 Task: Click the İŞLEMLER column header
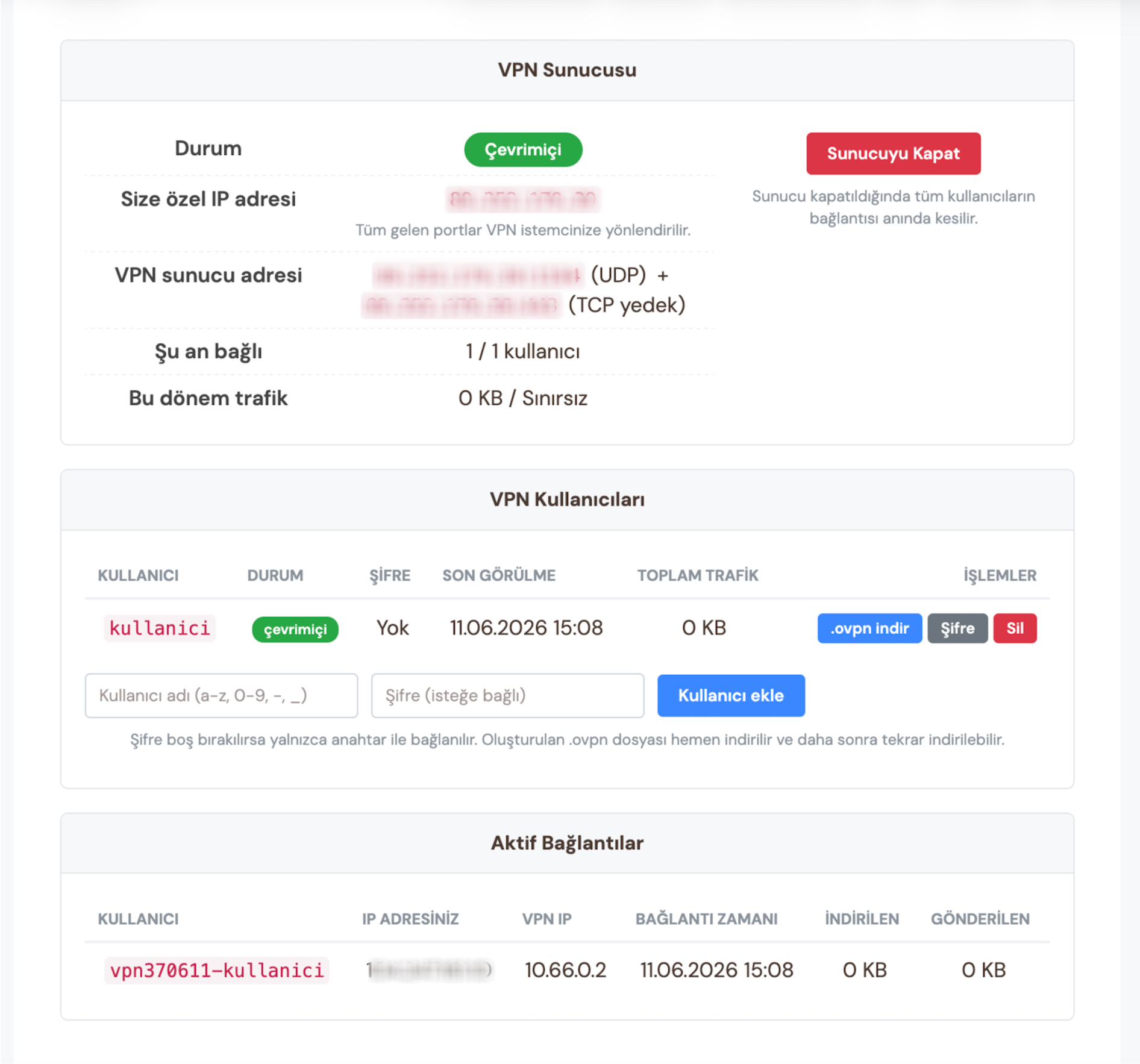[1000, 575]
